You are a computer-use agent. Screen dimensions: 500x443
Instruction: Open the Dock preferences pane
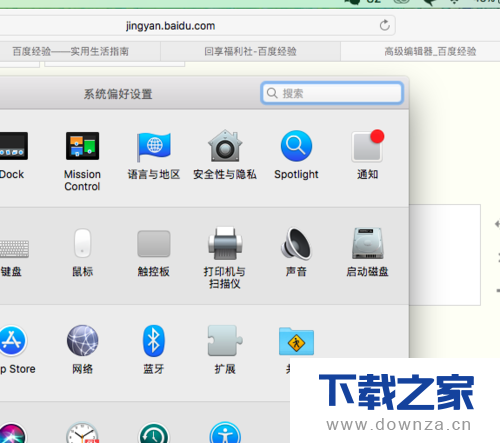[13, 146]
